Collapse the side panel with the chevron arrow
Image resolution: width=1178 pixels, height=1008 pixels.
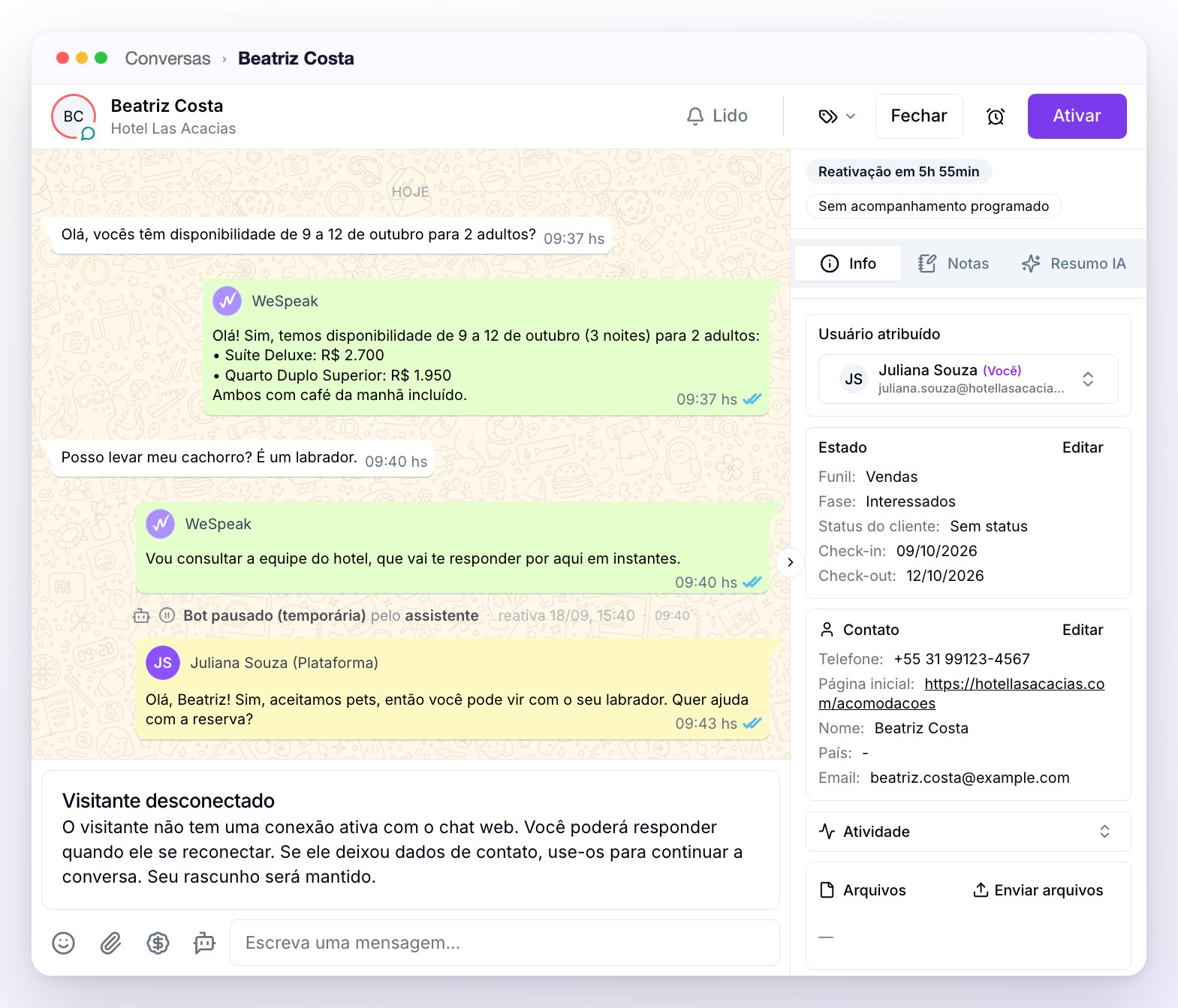[x=790, y=562]
